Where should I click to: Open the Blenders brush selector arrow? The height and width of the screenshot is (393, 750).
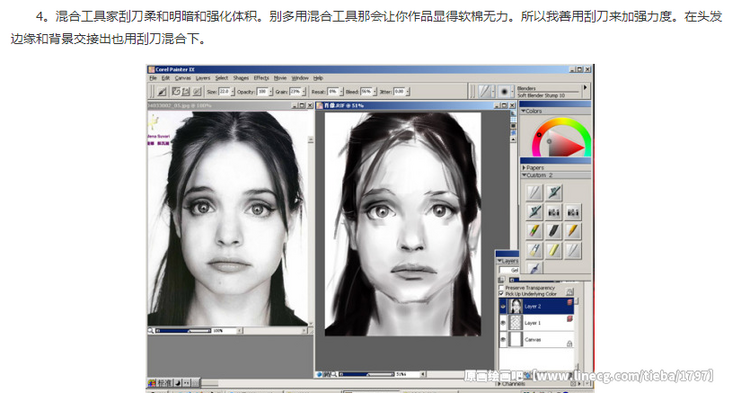(585, 88)
